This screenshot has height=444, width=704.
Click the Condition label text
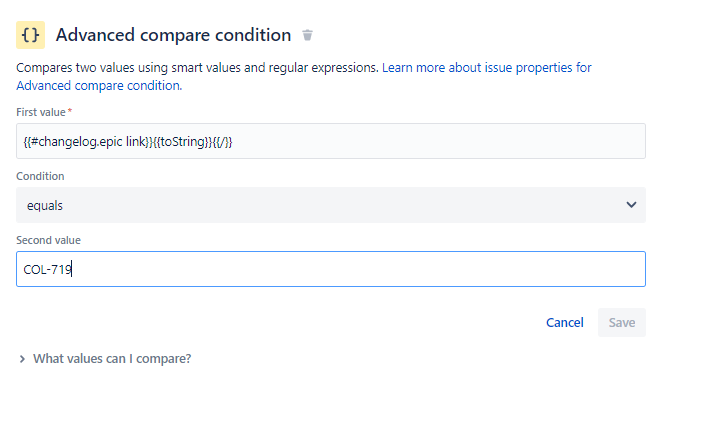(40, 176)
